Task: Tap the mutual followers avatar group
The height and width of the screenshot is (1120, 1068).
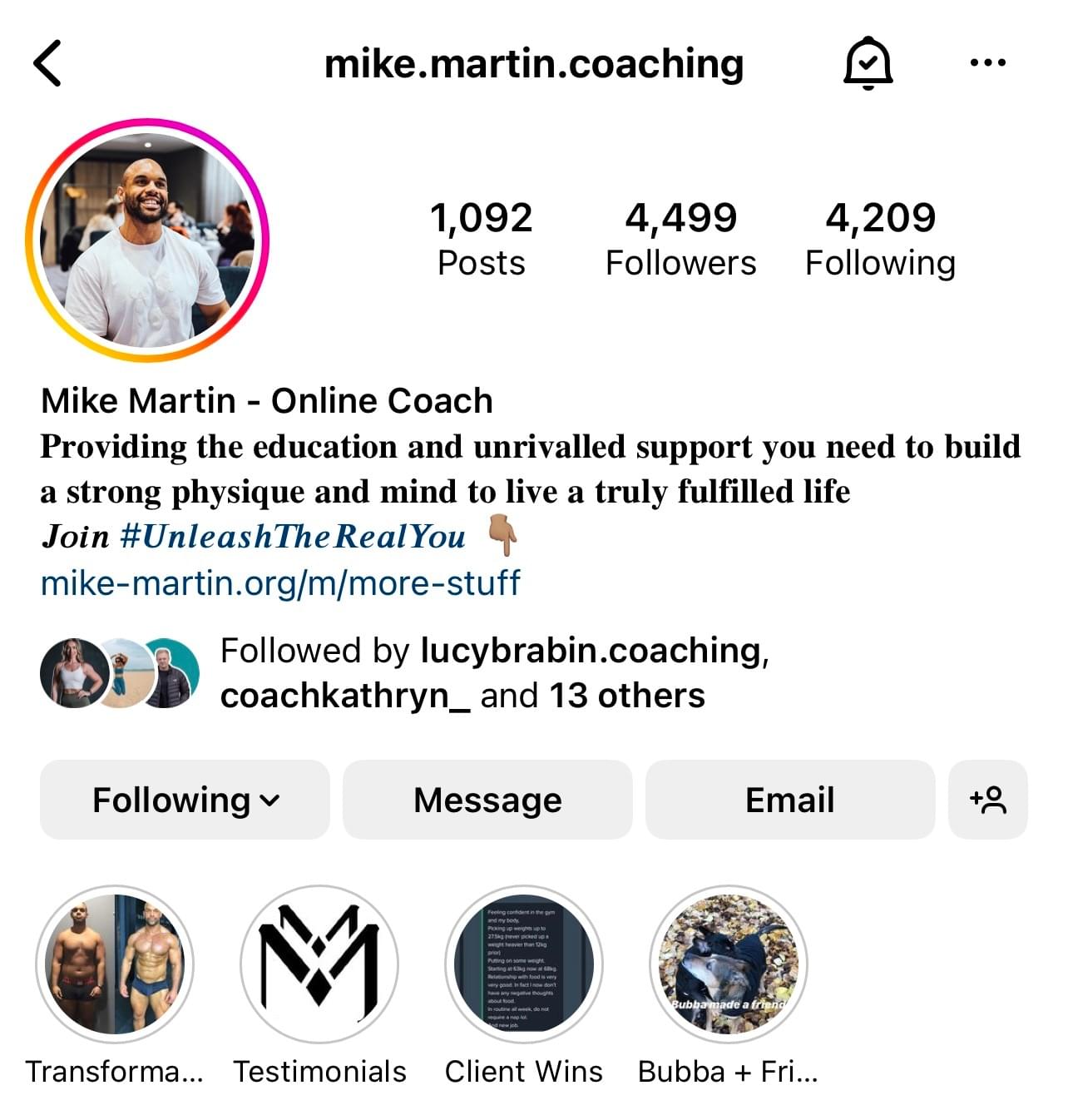Action: click(x=120, y=672)
